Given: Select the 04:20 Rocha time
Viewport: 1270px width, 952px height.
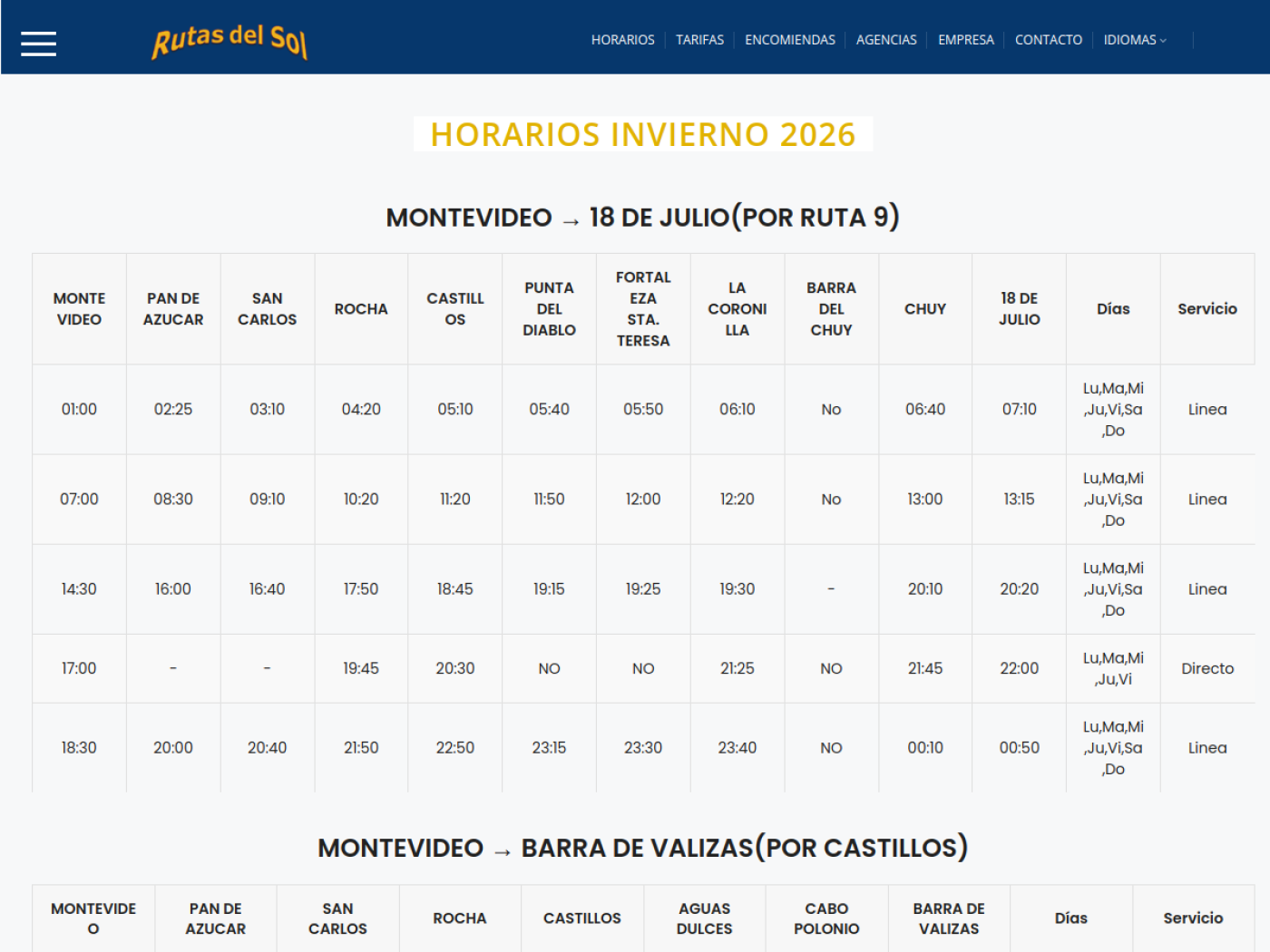Looking at the screenshot, I should coord(361,410).
